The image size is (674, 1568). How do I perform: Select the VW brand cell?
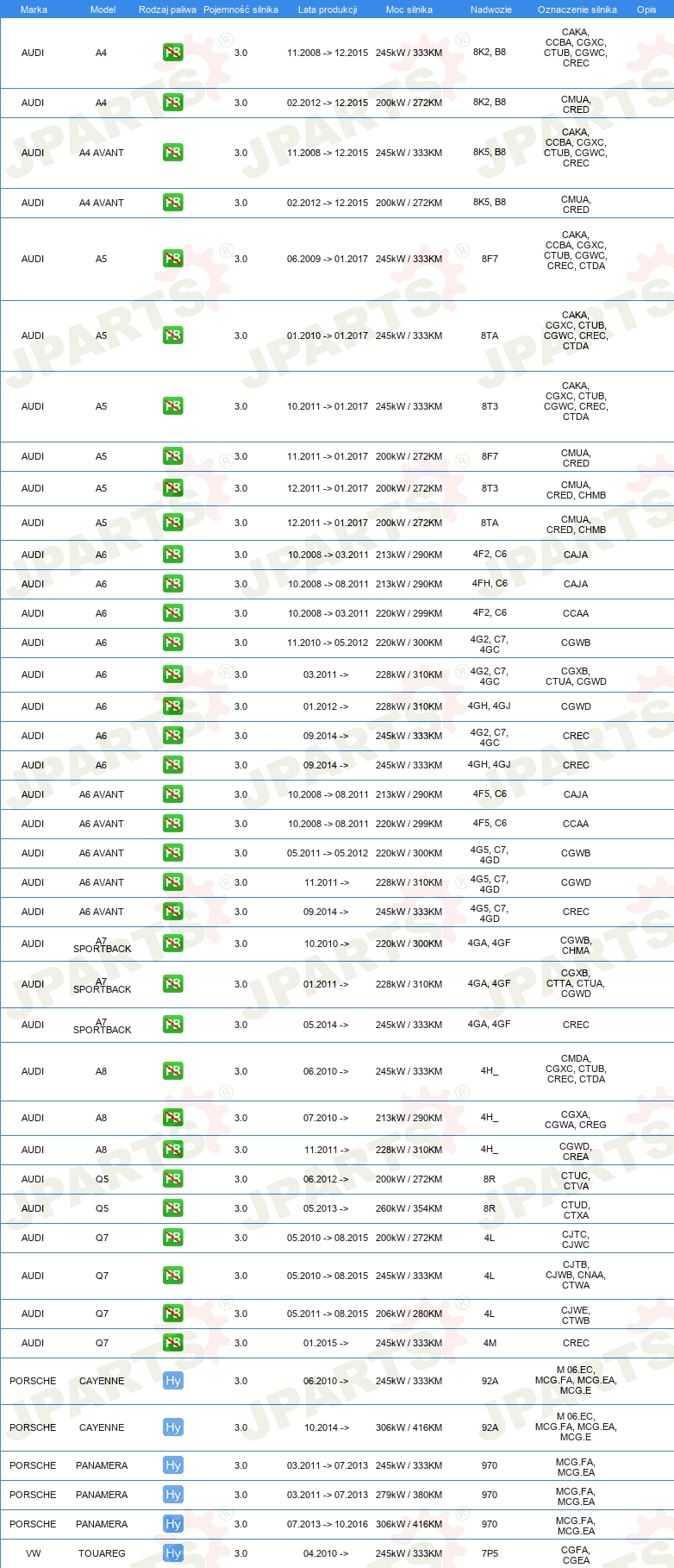(x=33, y=1553)
